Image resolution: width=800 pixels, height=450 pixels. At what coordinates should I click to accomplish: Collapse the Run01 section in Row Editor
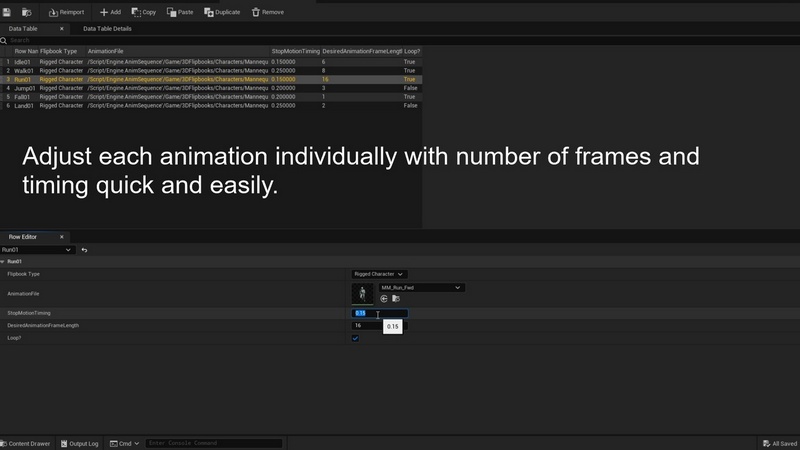click(3, 261)
